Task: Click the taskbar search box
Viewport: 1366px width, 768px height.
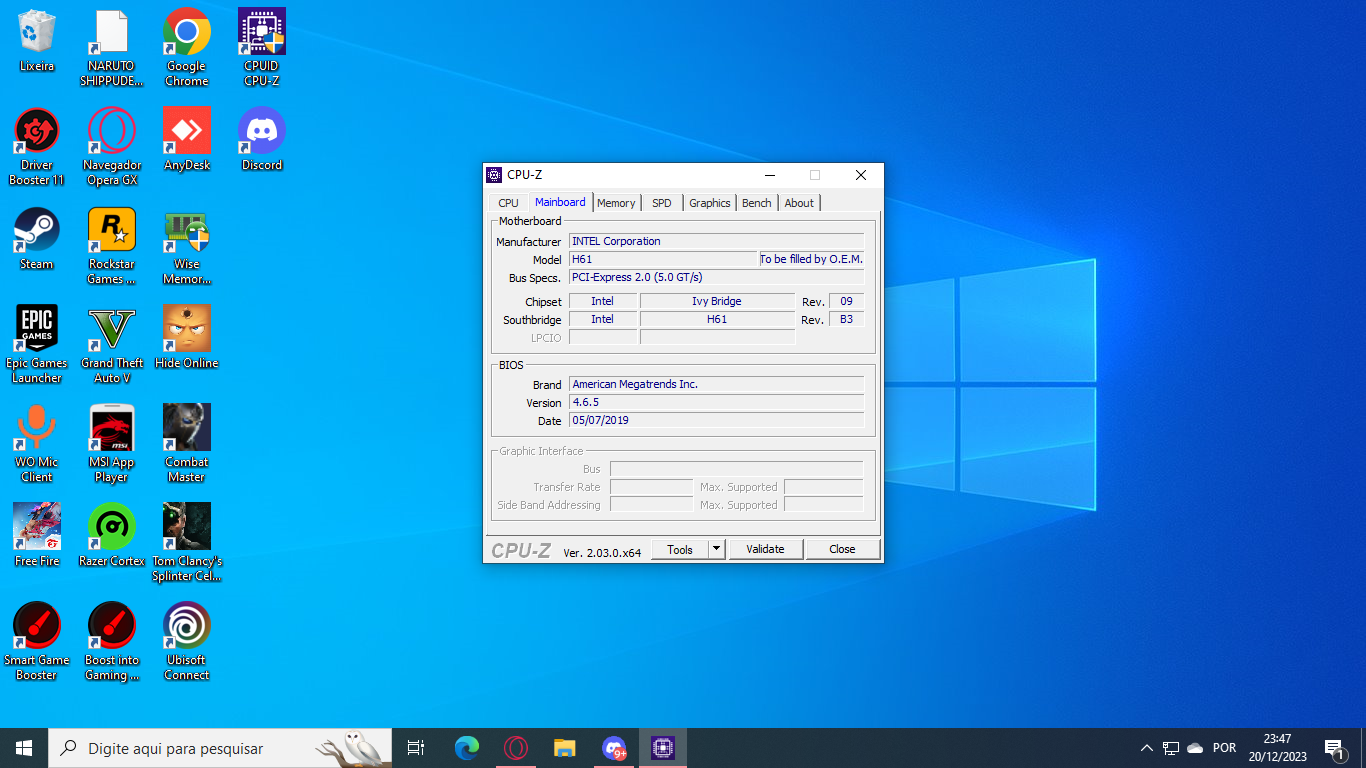Action: coord(220,748)
